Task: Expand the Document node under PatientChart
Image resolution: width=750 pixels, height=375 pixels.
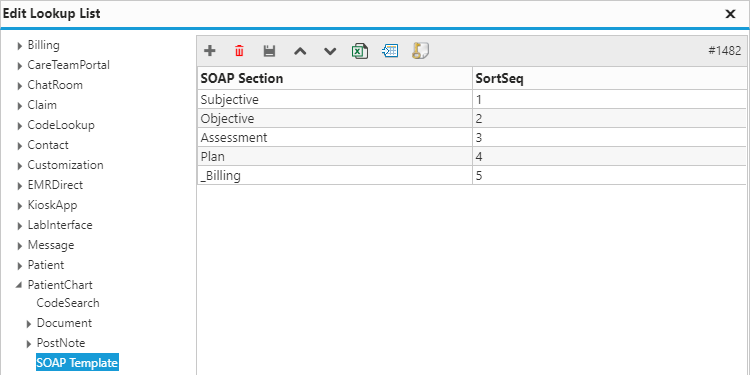Action: pyautogui.click(x=29, y=324)
